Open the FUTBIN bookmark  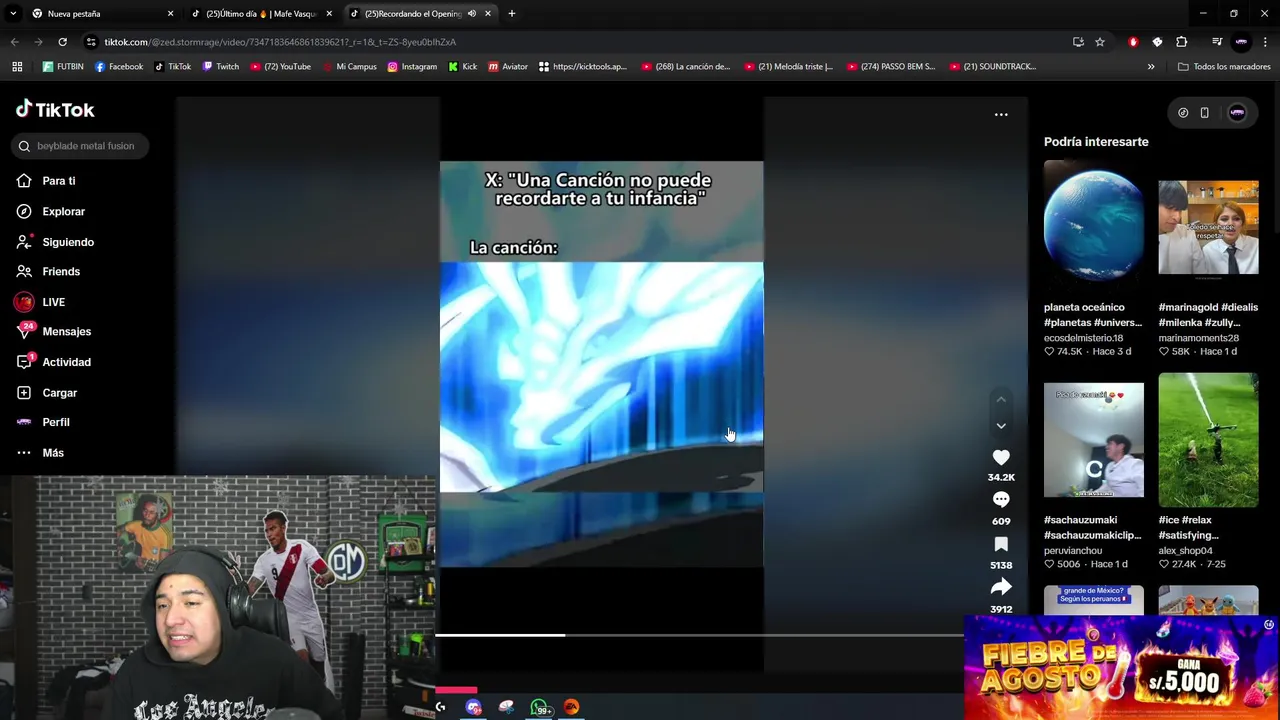[x=63, y=67]
